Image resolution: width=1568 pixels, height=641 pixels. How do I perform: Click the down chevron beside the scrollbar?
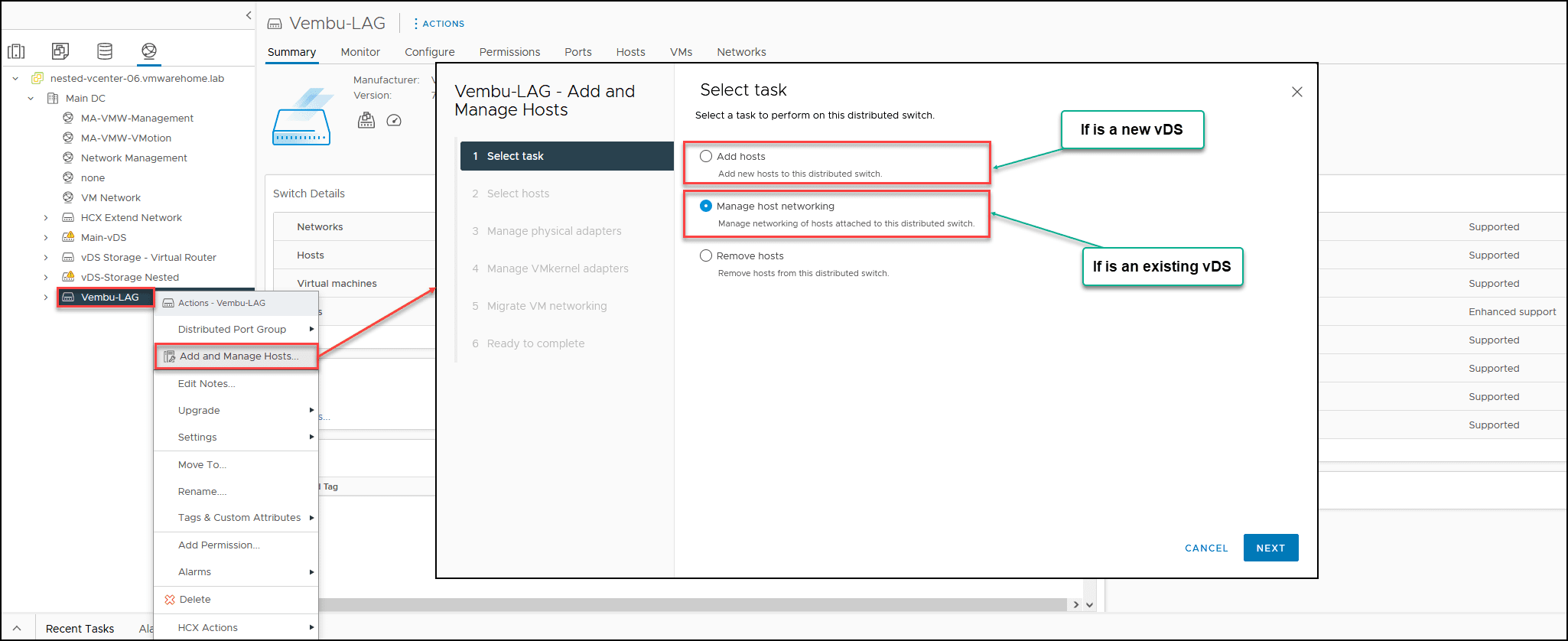point(1090,604)
